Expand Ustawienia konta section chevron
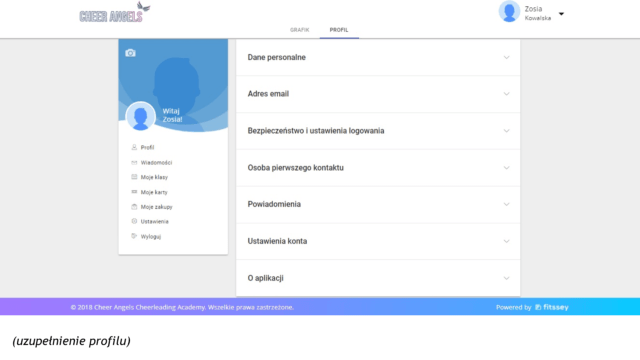Image resolution: width=640 pixels, height=360 pixels. 506,241
